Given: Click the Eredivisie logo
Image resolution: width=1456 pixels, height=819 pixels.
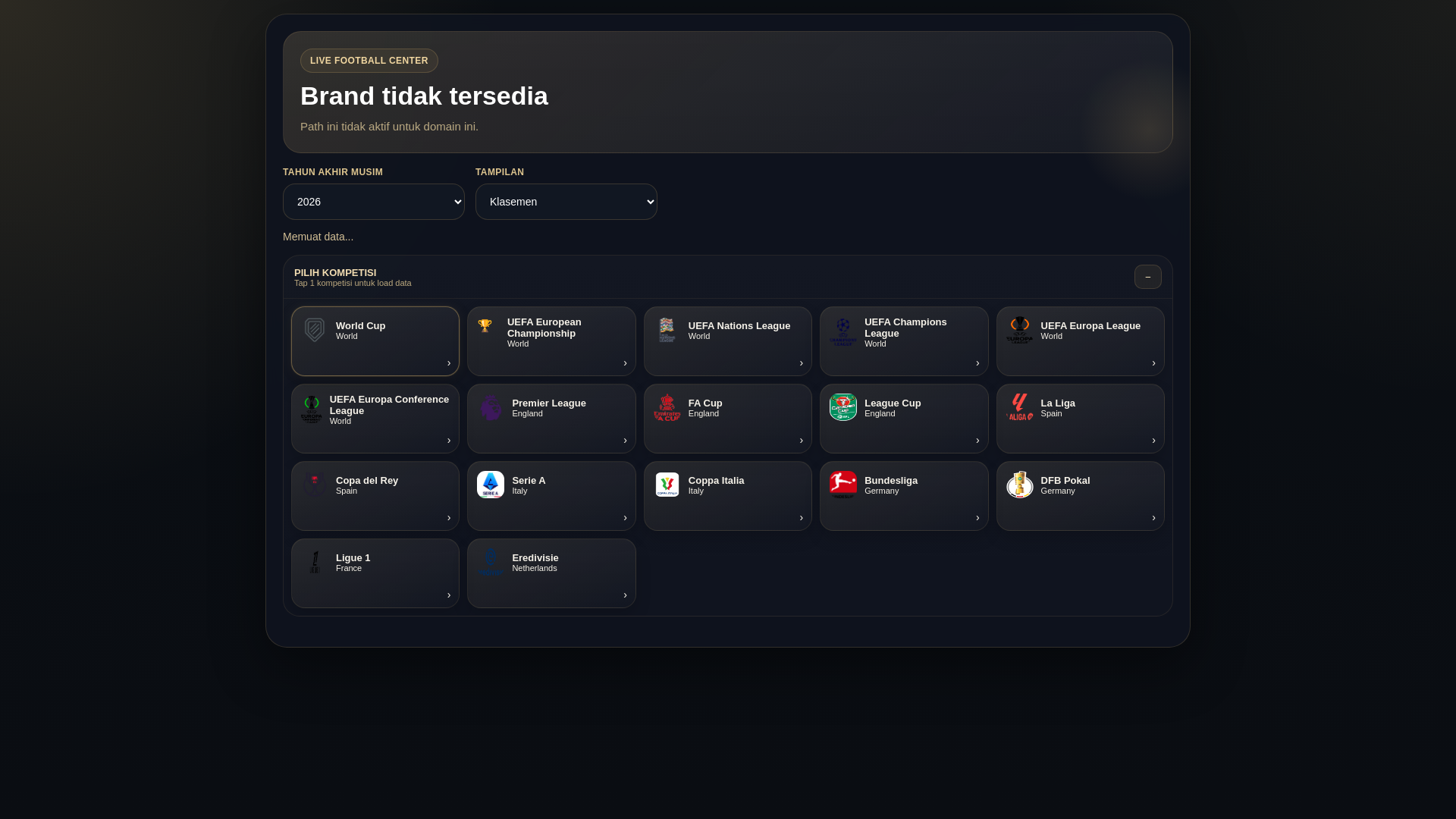Looking at the screenshot, I should click(491, 562).
